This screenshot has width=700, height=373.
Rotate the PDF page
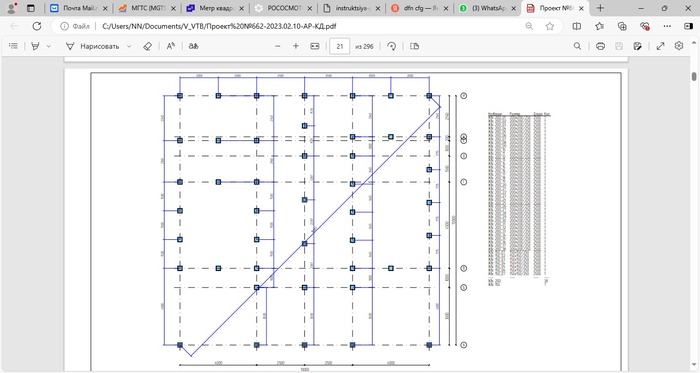(x=392, y=46)
